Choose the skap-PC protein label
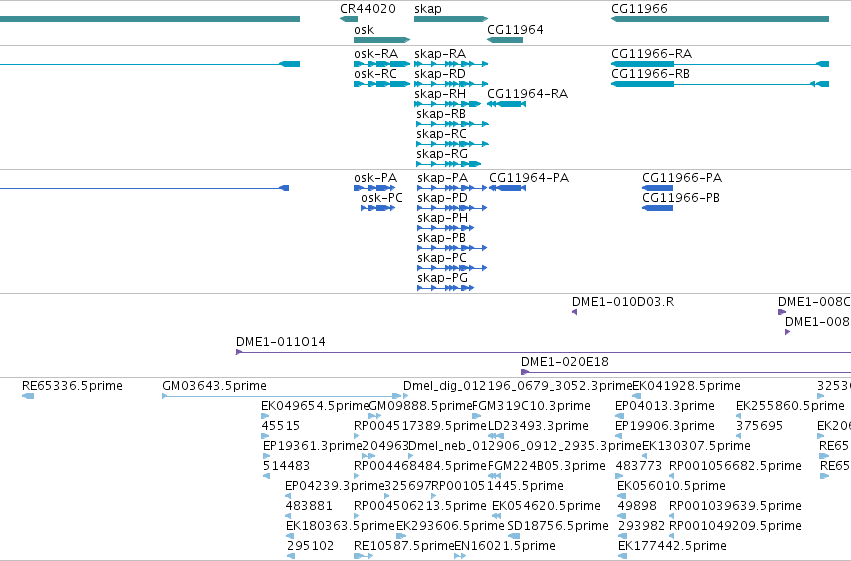This screenshot has height=561, width=851. click(442, 258)
